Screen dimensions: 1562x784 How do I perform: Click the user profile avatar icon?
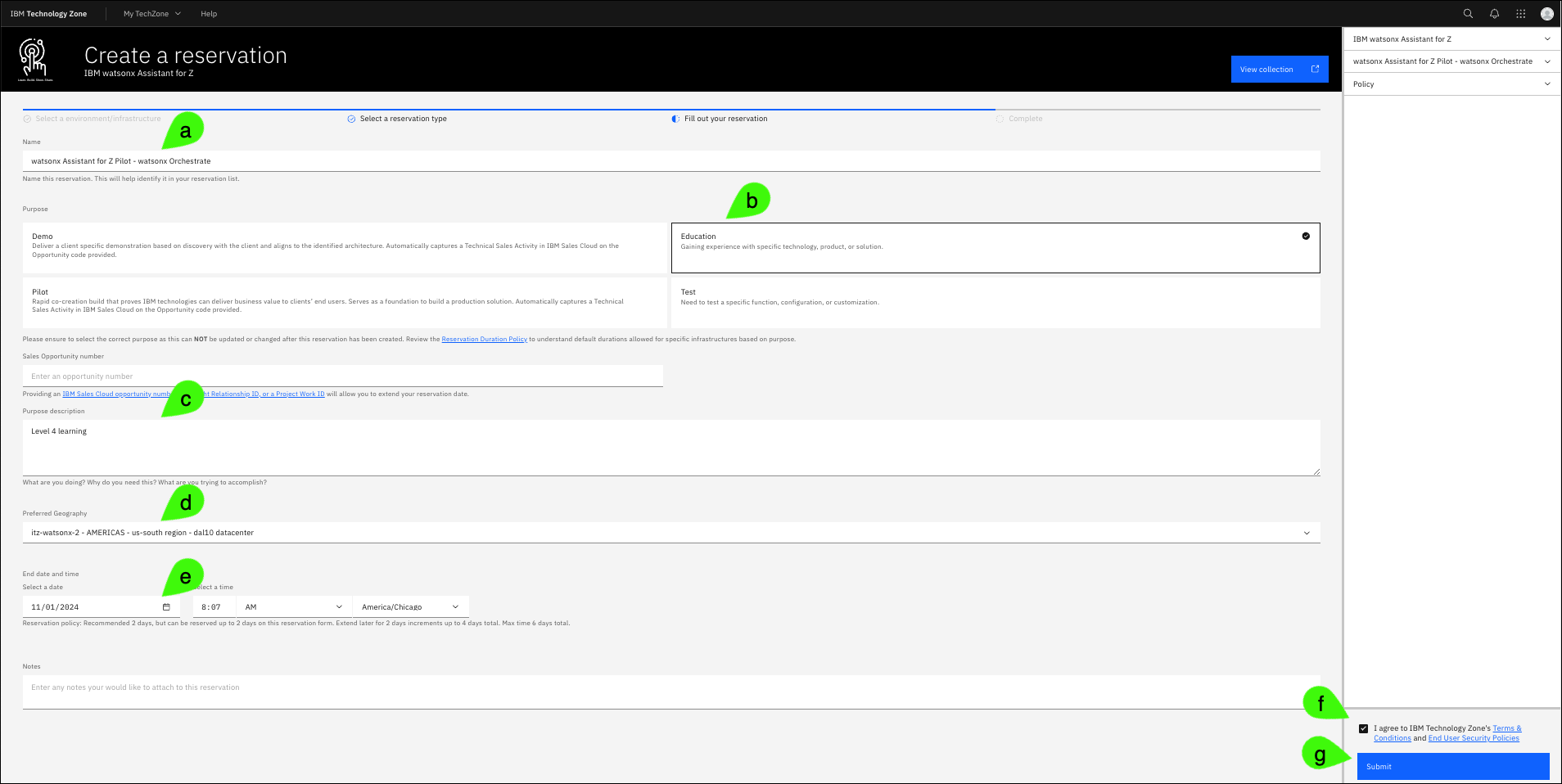1546,14
